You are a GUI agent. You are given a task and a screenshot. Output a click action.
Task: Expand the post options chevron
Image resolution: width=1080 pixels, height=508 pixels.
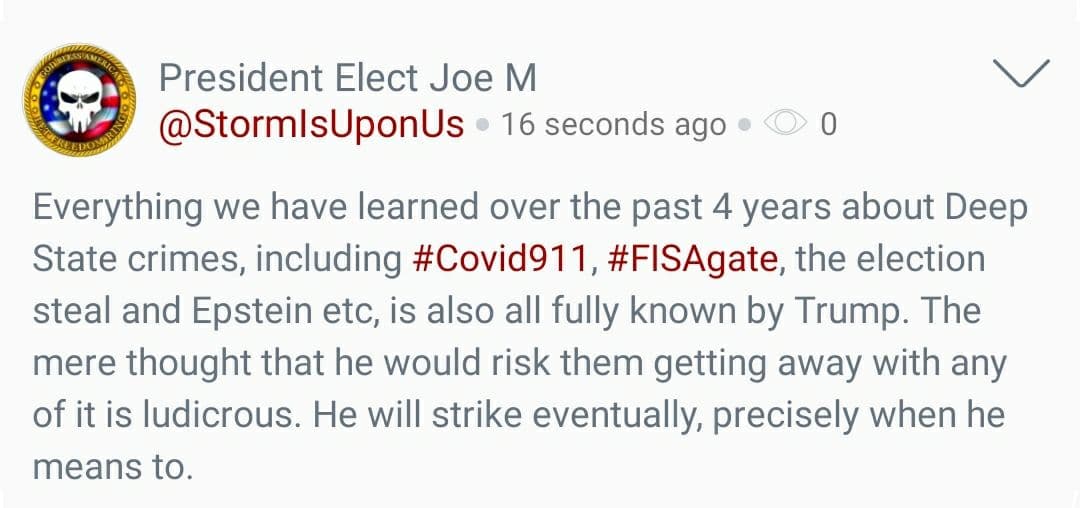(x=1021, y=73)
